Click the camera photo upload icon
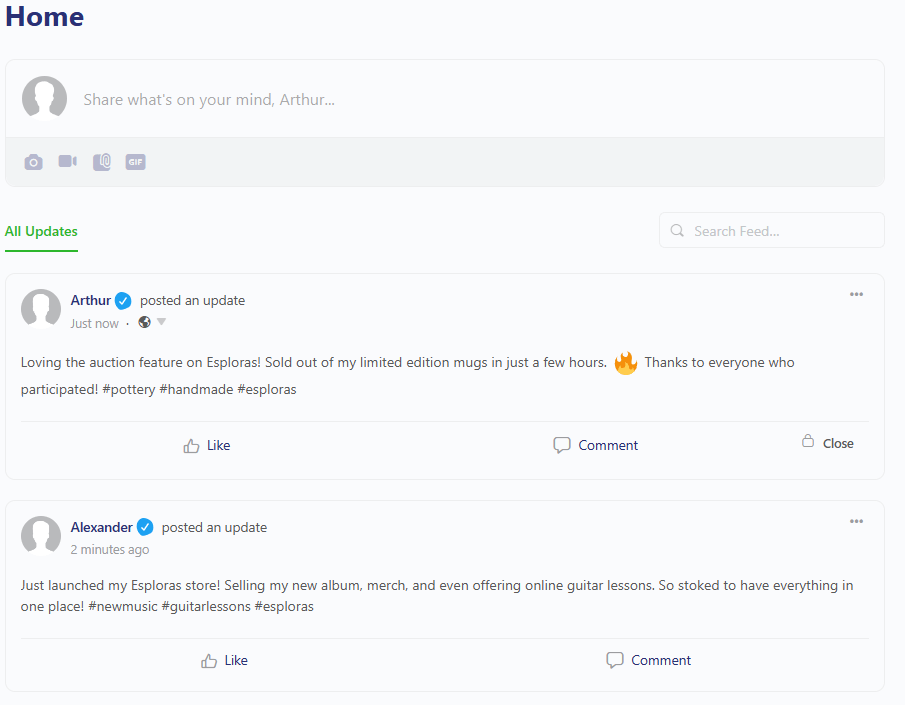The height and width of the screenshot is (705, 905). click(x=33, y=162)
